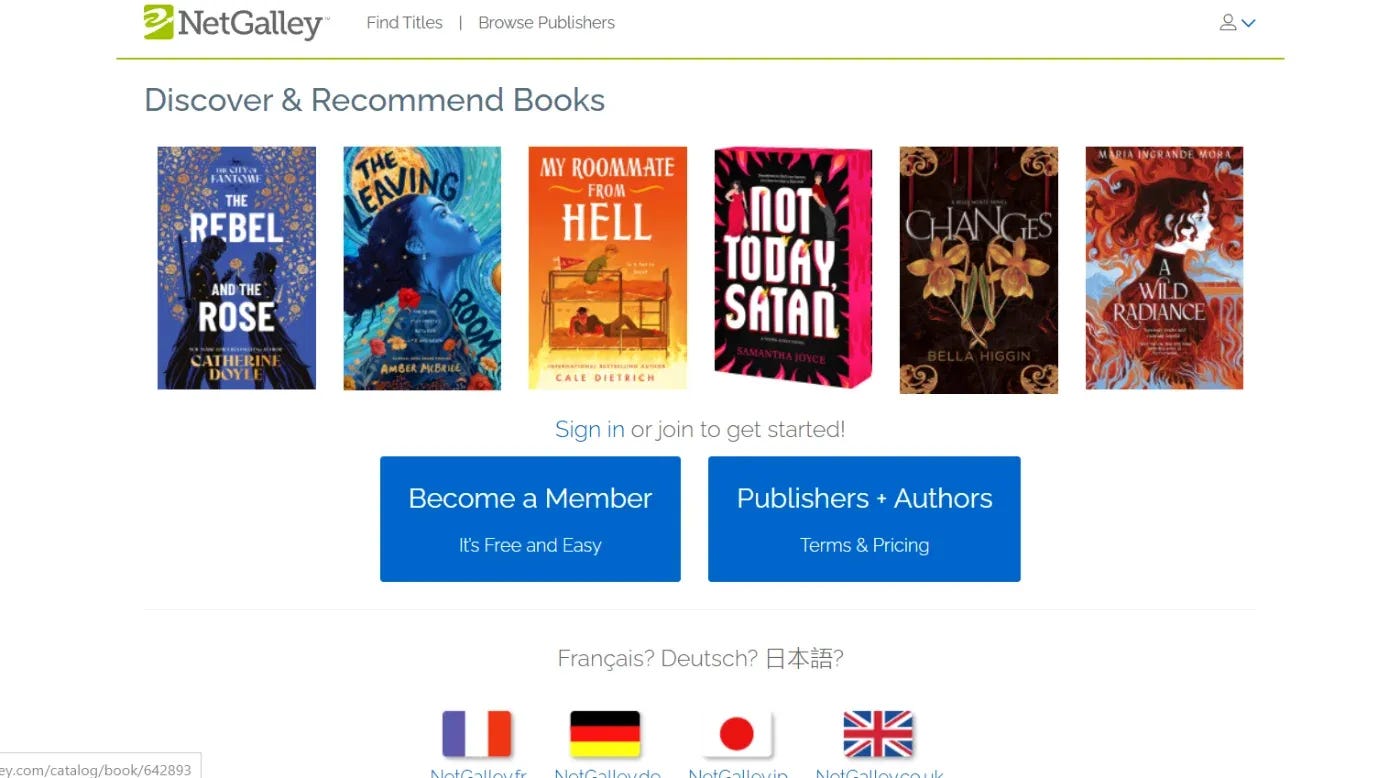Open 'My Roommate From Hell' book cover
This screenshot has width=1400, height=778.
click(607, 267)
